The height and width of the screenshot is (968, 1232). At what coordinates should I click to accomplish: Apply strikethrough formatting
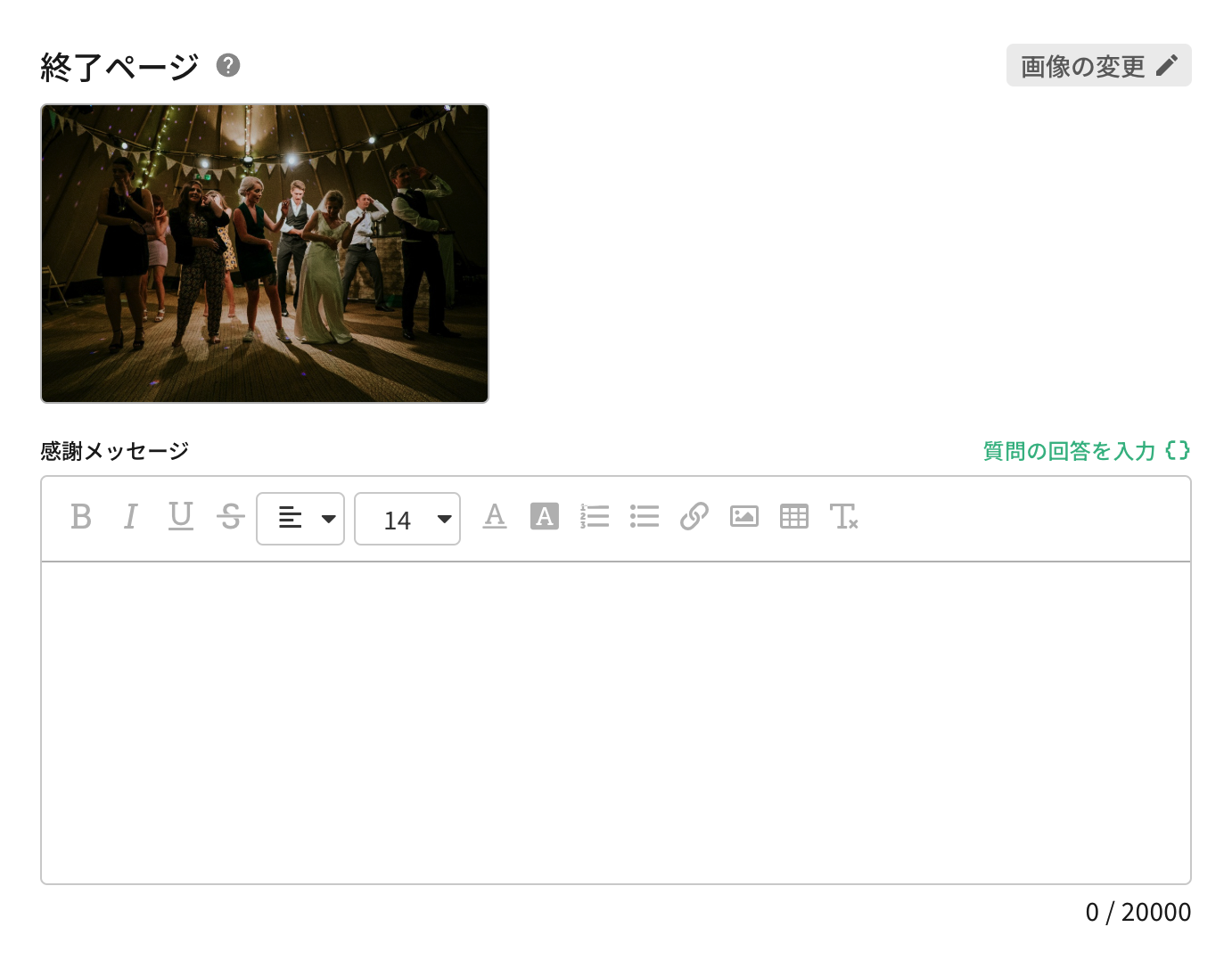(x=231, y=517)
